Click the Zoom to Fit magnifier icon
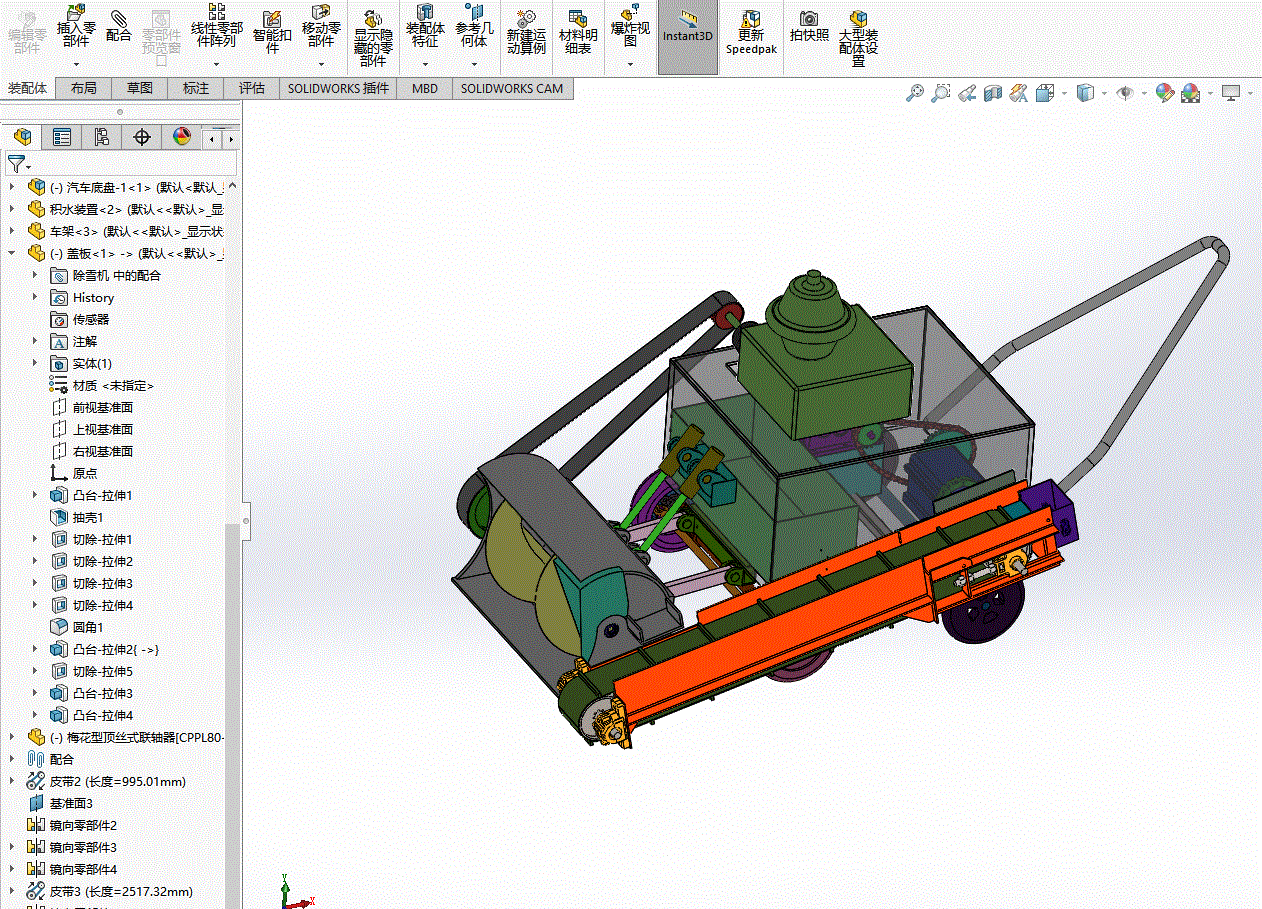This screenshot has width=1262, height=909. 914,93
